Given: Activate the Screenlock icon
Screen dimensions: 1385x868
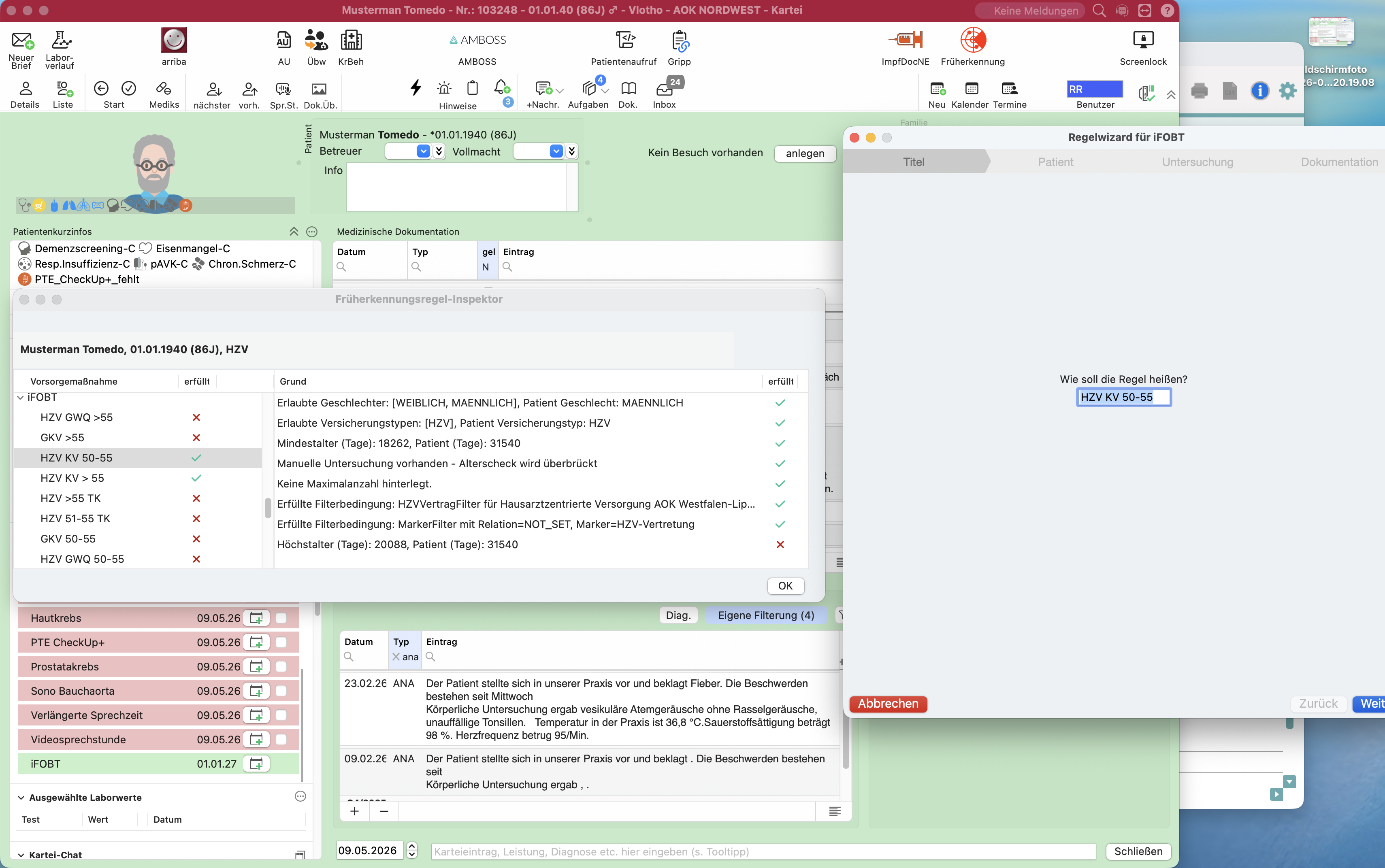Looking at the screenshot, I should (1143, 40).
